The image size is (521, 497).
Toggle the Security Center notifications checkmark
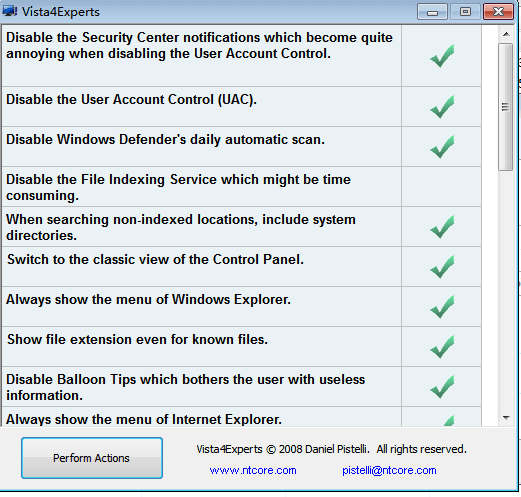(442, 56)
